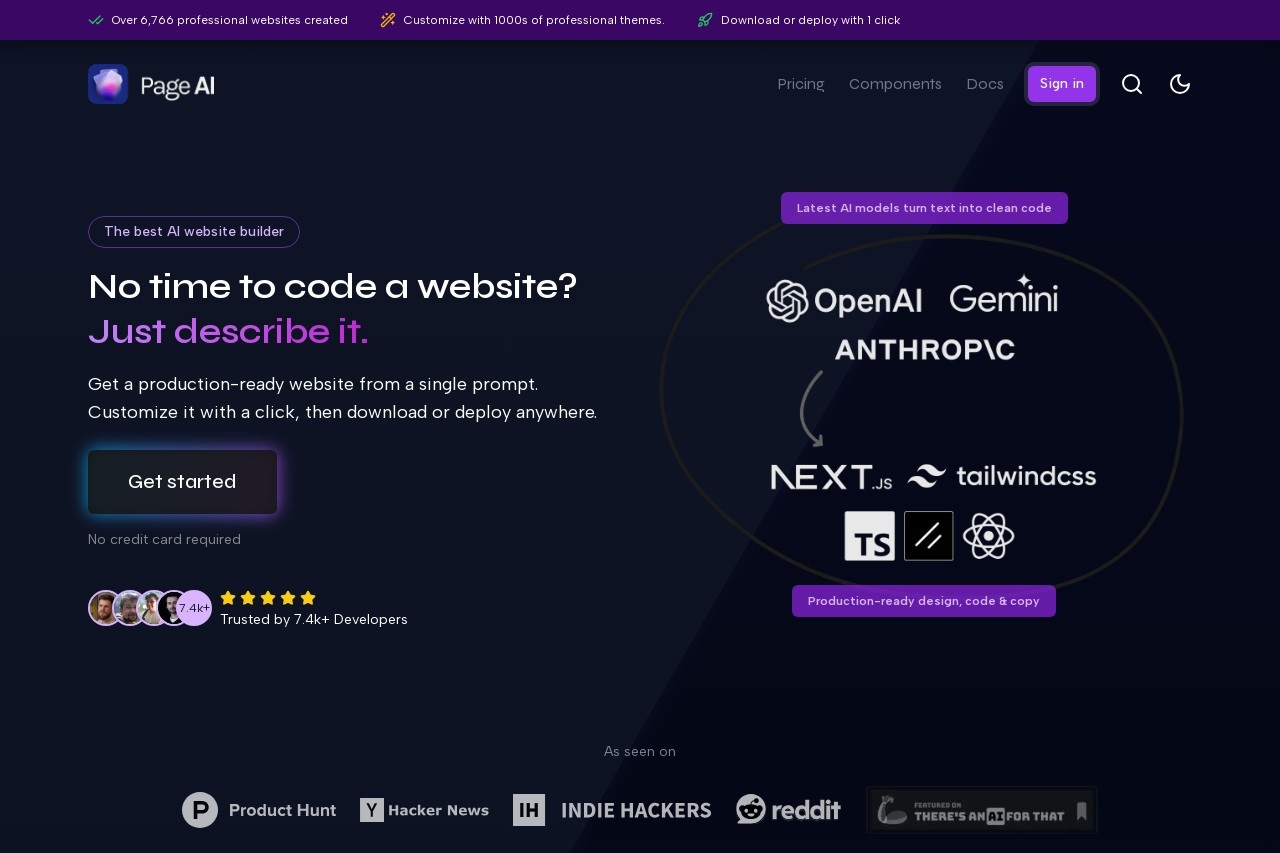Click 'Over 6,766 professional websites created' text
Screen dimensions: 1280x853
point(229,20)
